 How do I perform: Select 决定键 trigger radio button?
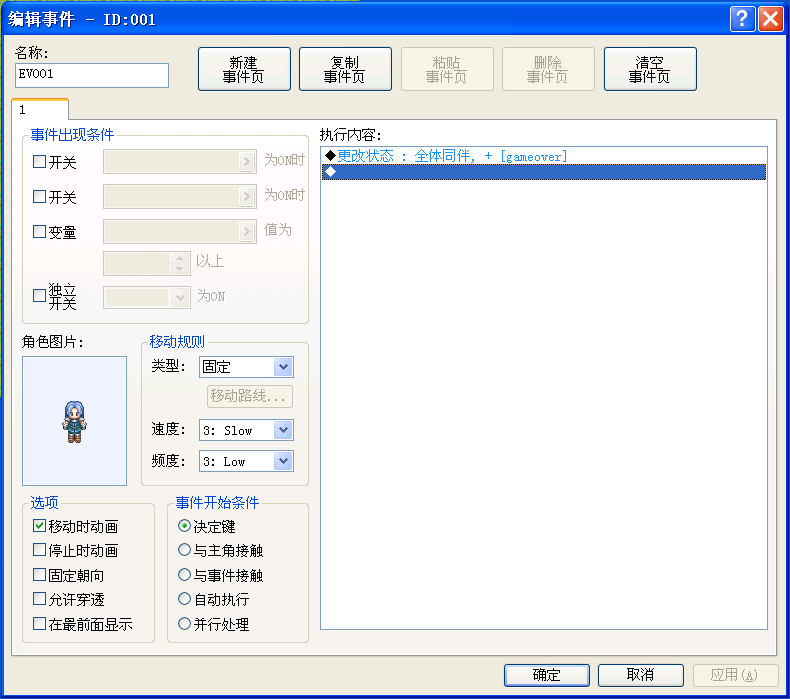[184, 526]
